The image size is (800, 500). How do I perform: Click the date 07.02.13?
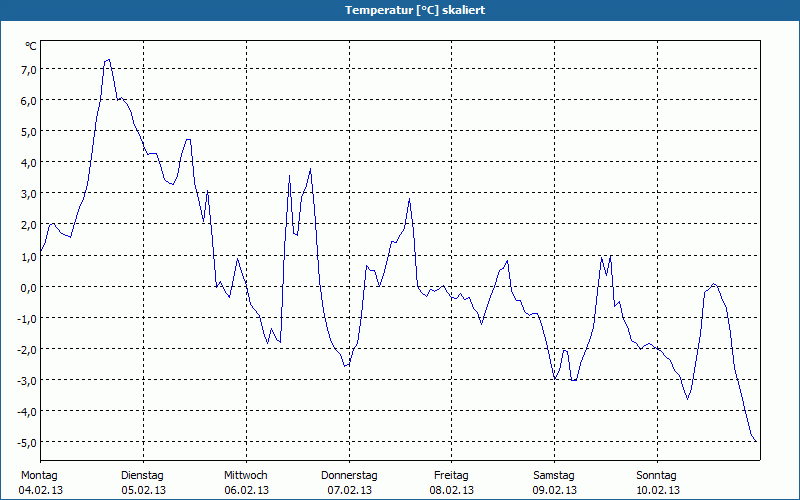(x=349, y=490)
